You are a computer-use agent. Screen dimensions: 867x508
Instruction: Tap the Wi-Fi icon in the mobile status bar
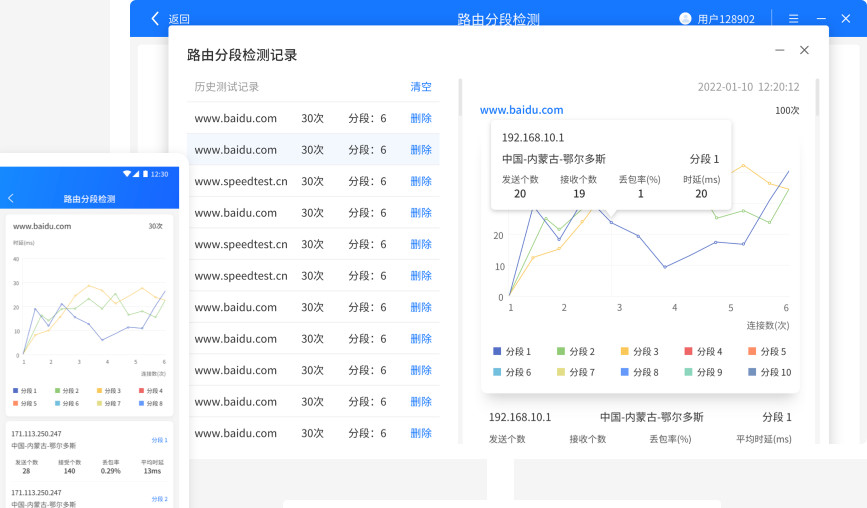tap(127, 174)
